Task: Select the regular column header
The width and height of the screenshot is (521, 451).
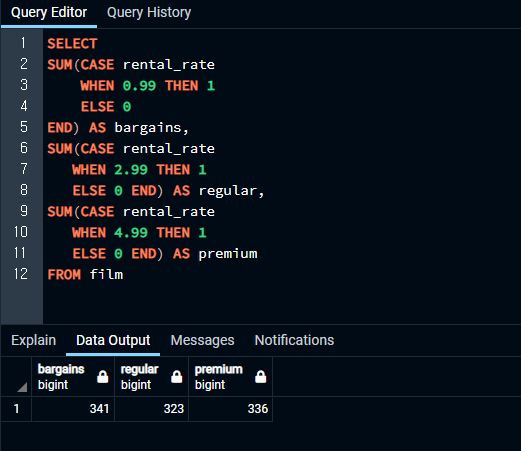Action: click(152, 377)
